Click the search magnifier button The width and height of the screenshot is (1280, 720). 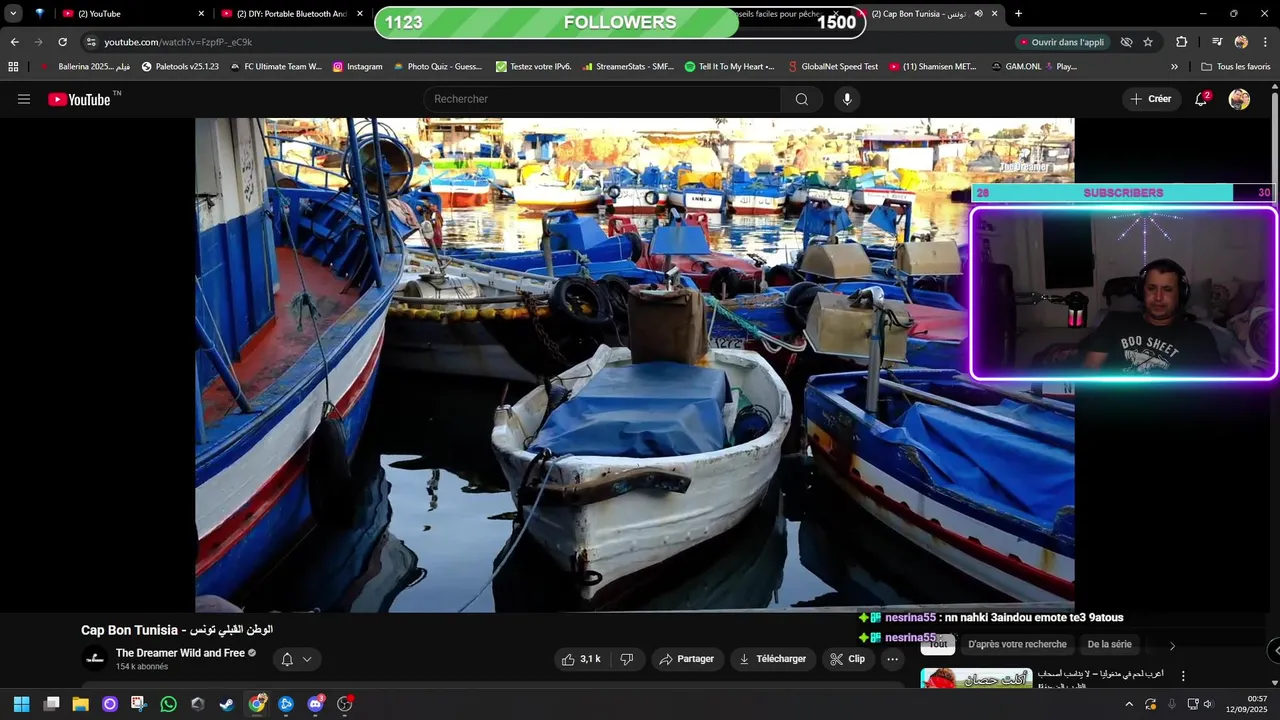click(x=802, y=99)
